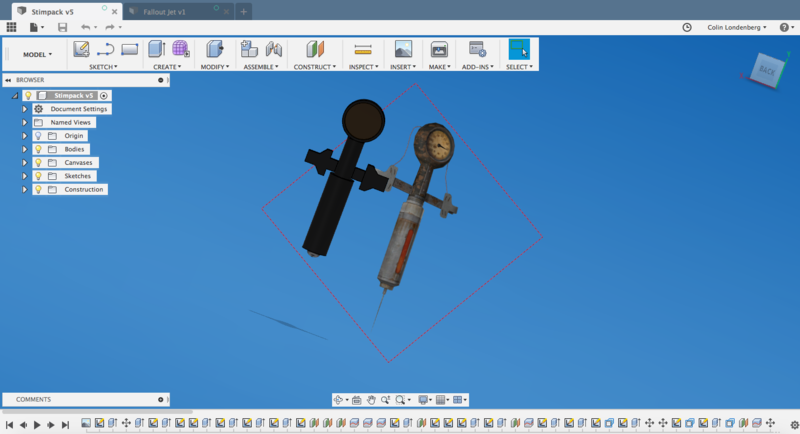Open the CREATE menu

(167, 67)
